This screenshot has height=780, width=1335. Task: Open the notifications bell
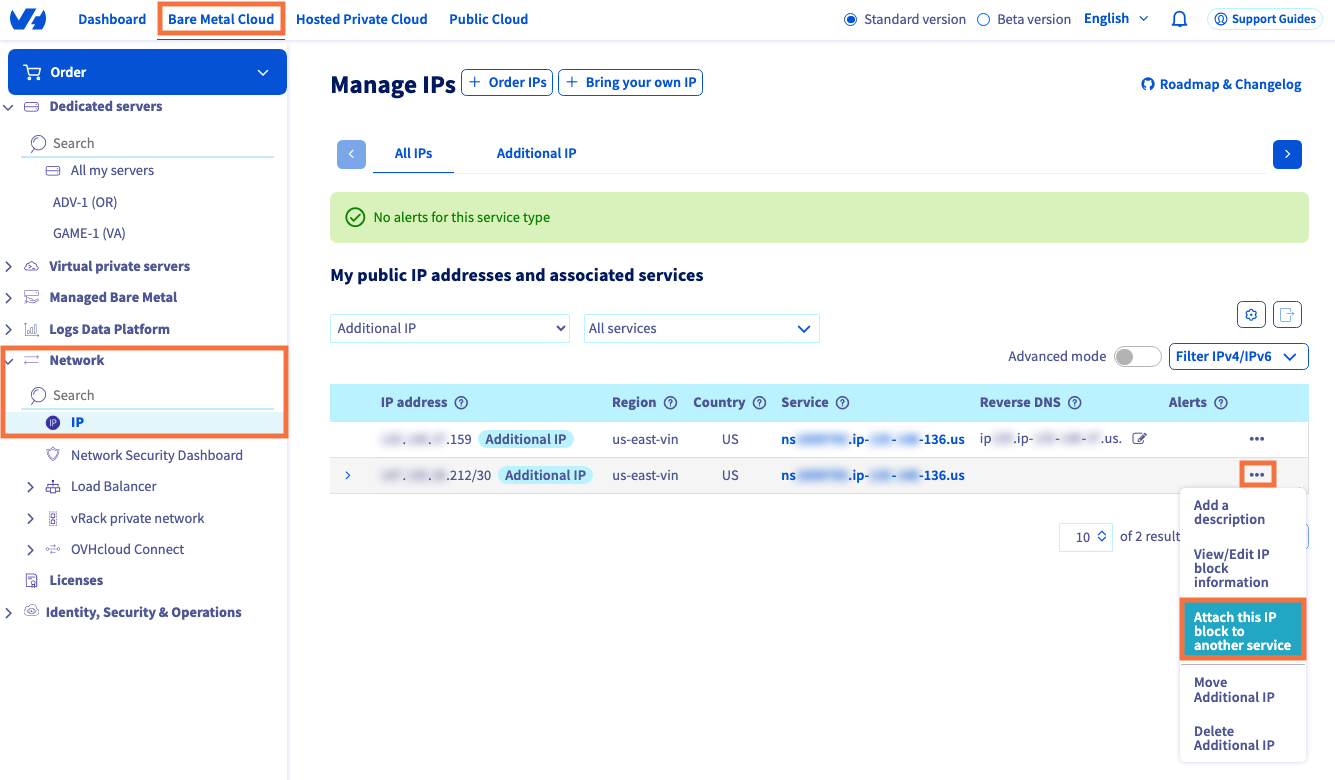click(x=1179, y=19)
